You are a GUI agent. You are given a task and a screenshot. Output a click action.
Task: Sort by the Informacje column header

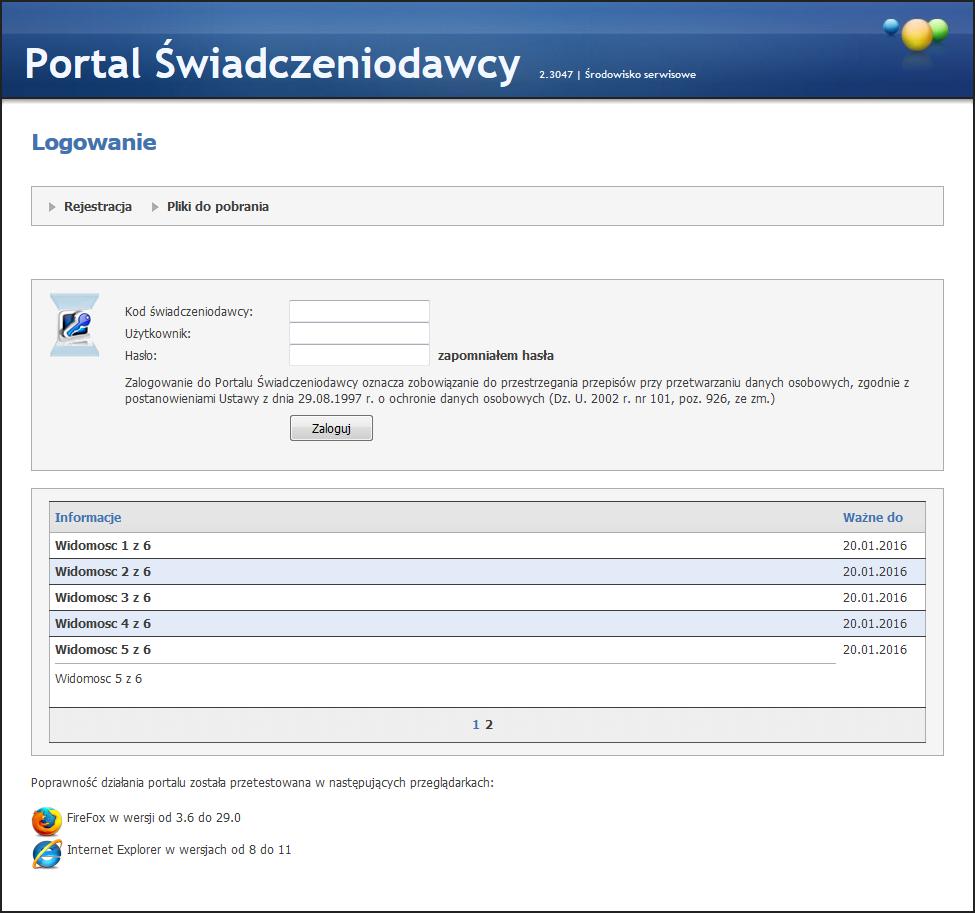click(88, 517)
